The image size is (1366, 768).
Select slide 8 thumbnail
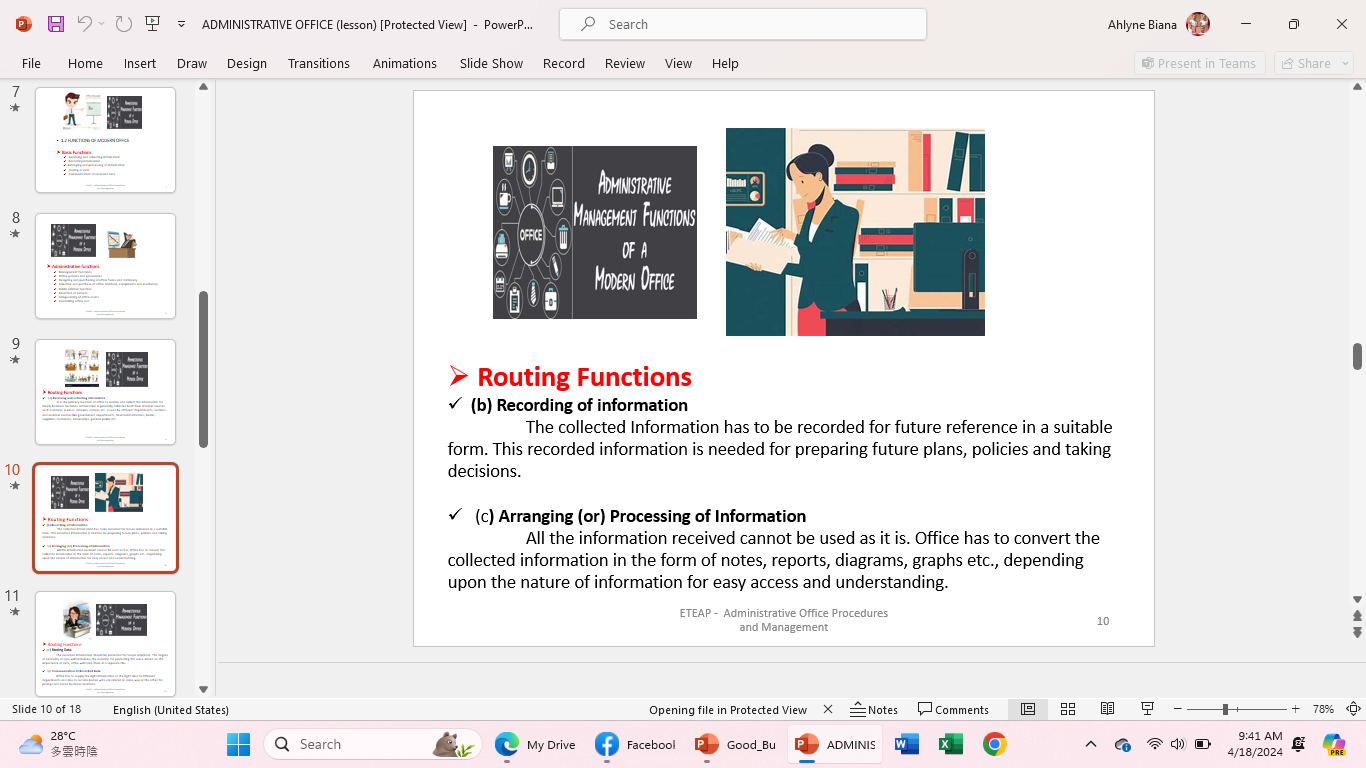pos(105,266)
